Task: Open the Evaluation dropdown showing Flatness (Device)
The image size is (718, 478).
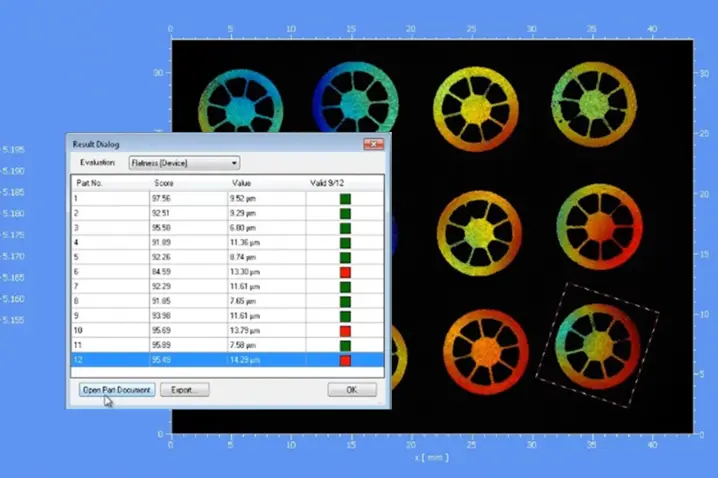Action: click(184, 162)
